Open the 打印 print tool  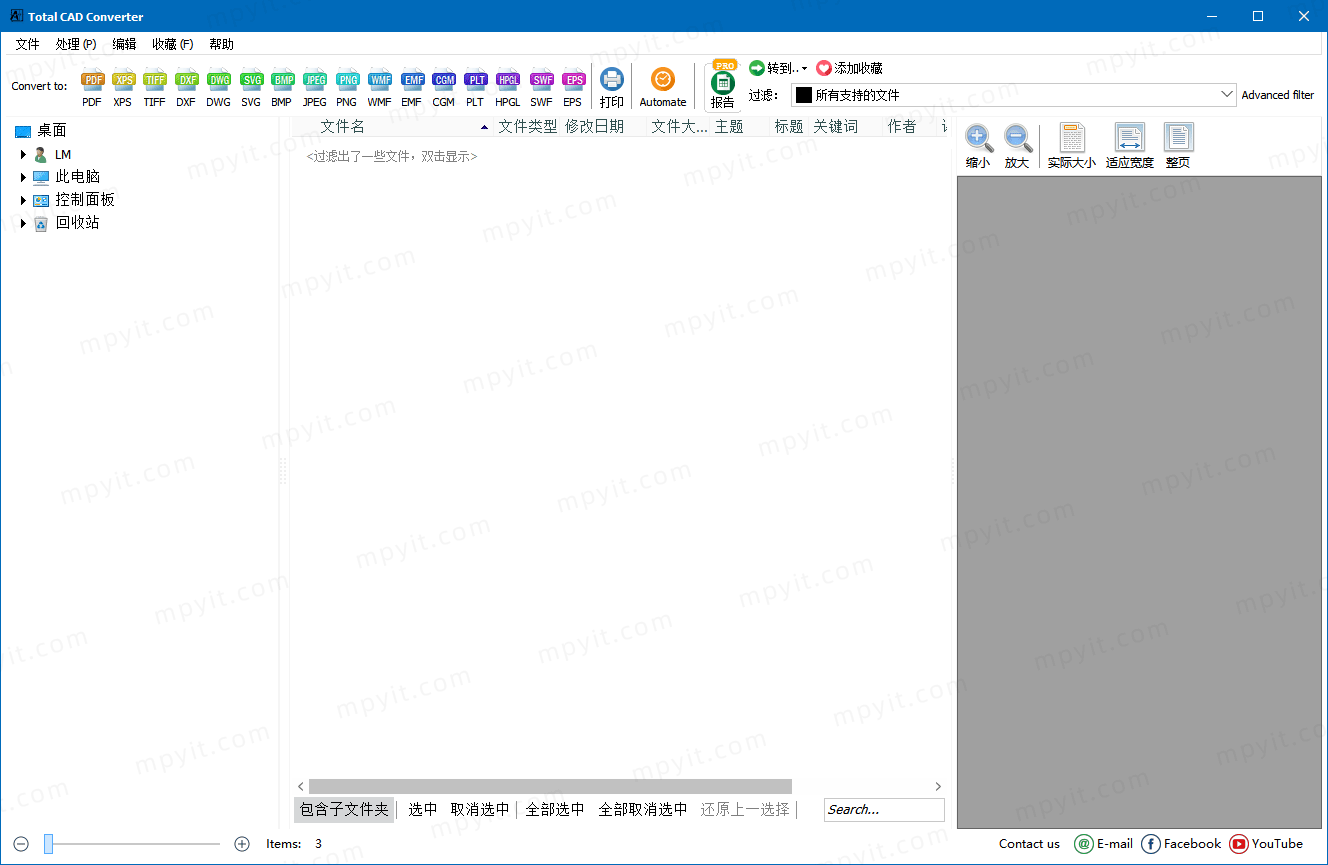pos(612,88)
